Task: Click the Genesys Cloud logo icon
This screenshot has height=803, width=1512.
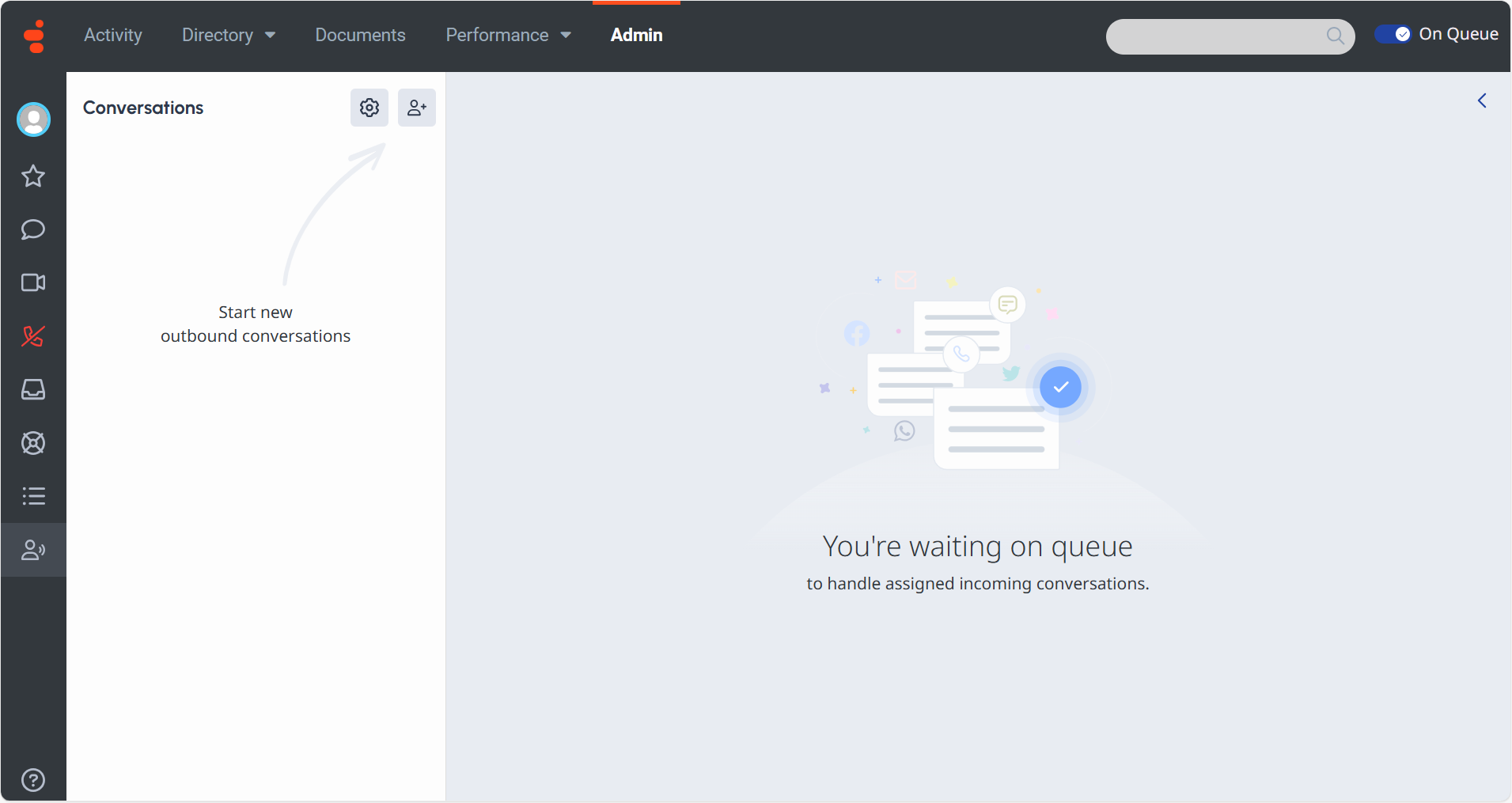Action: tap(34, 36)
